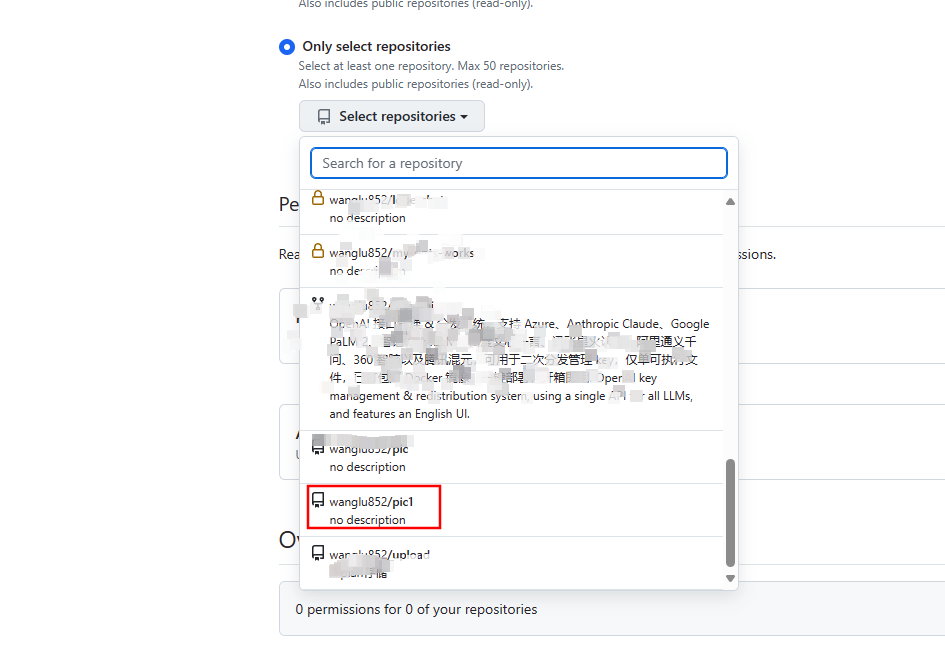Select the 'Only select repositories' radio button
Viewport: 945px width, 647px height.
(287, 47)
